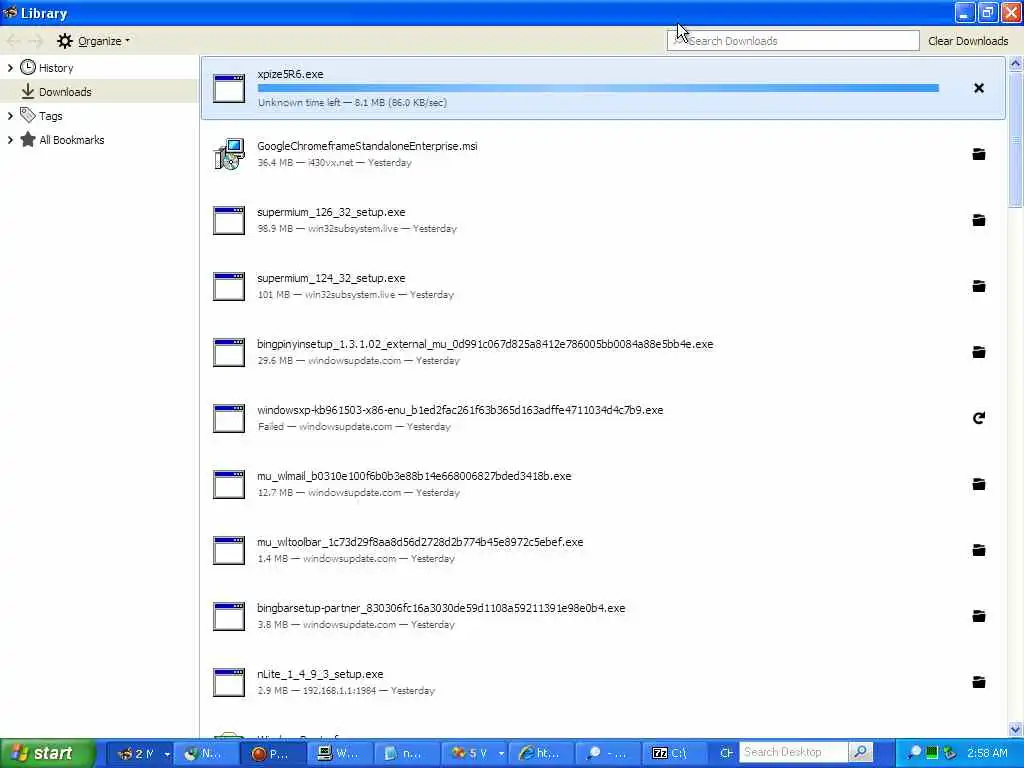Select GoogleChromeframeStandaloneEnterprise.msi file name

[367, 146]
